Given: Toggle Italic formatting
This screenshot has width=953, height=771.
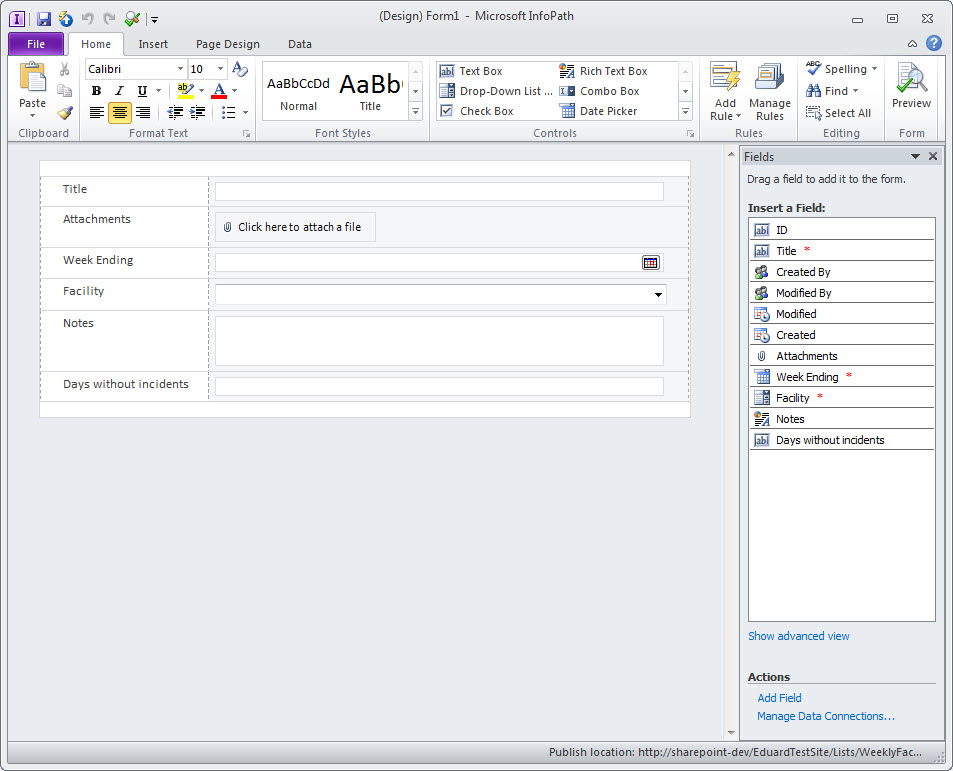Looking at the screenshot, I should coord(119,91).
